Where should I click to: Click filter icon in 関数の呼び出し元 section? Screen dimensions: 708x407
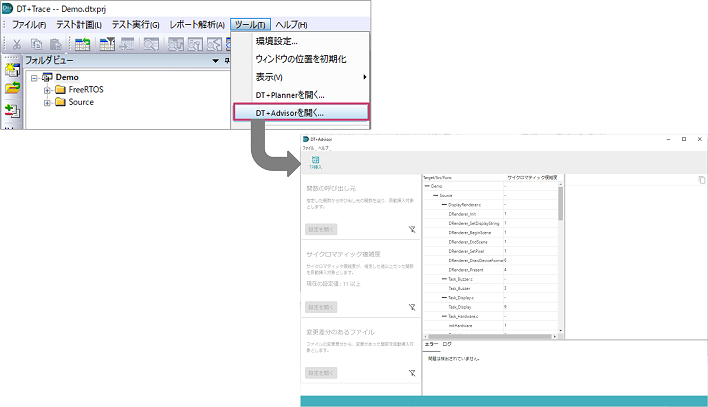coord(412,229)
